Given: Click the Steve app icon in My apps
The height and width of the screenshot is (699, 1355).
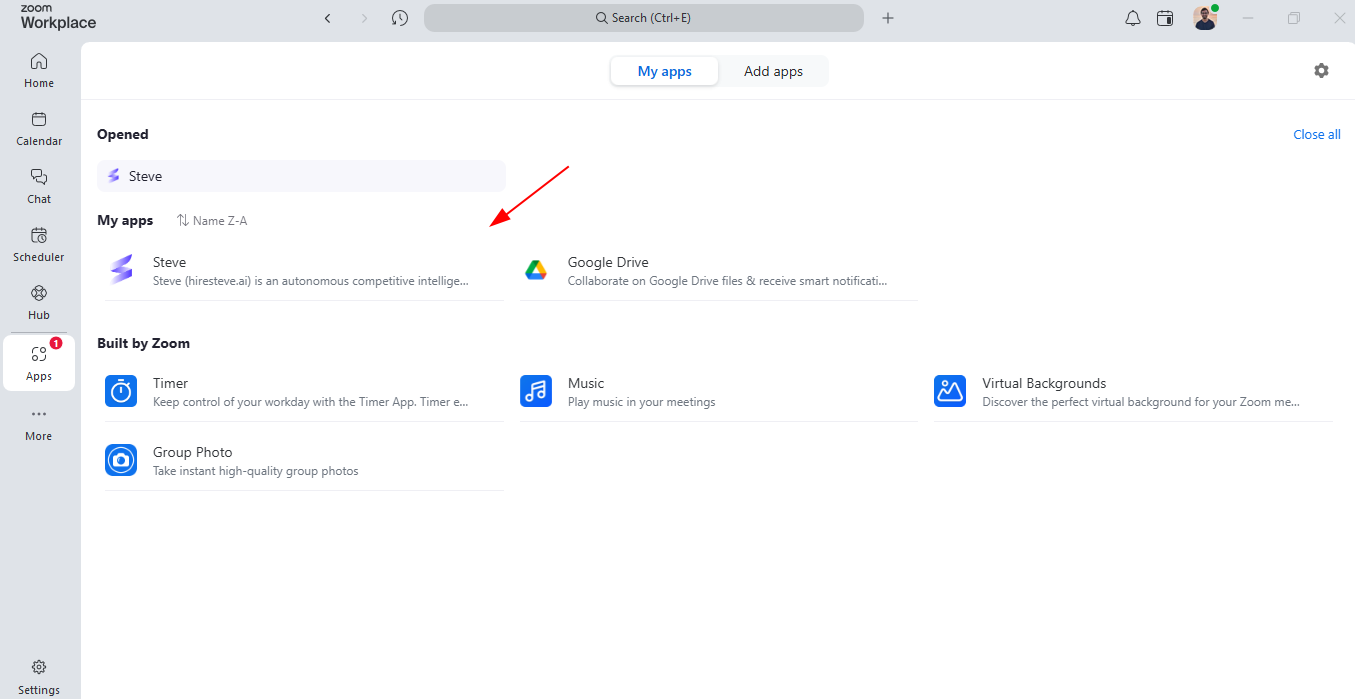Looking at the screenshot, I should click(x=121, y=271).
